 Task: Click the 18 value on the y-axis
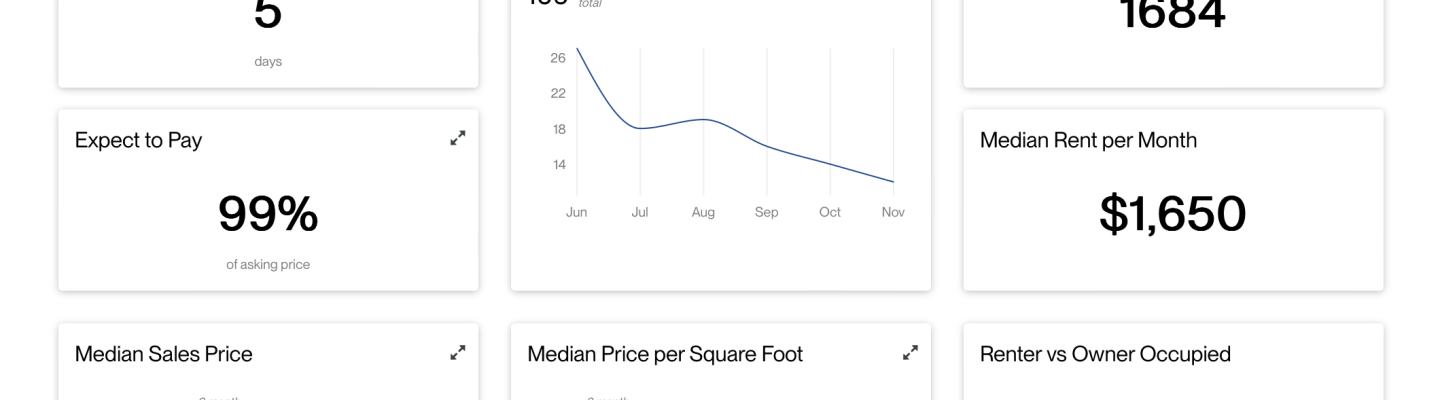[558, 129]
